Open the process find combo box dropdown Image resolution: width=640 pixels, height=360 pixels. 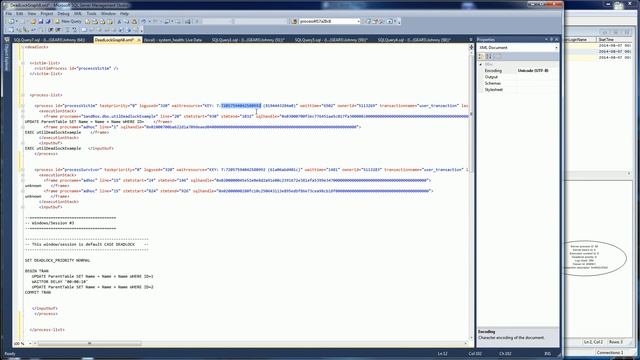pyautogui.click(x=358, y=21)
